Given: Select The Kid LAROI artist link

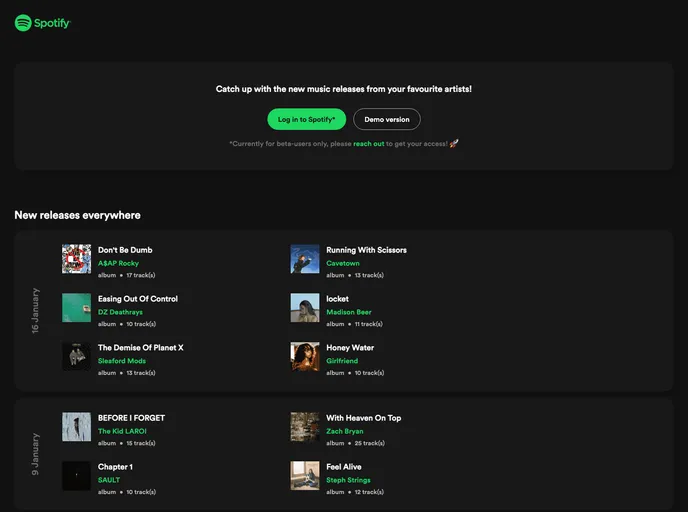Looking at the screenshot, I should [x=122, y=431].
